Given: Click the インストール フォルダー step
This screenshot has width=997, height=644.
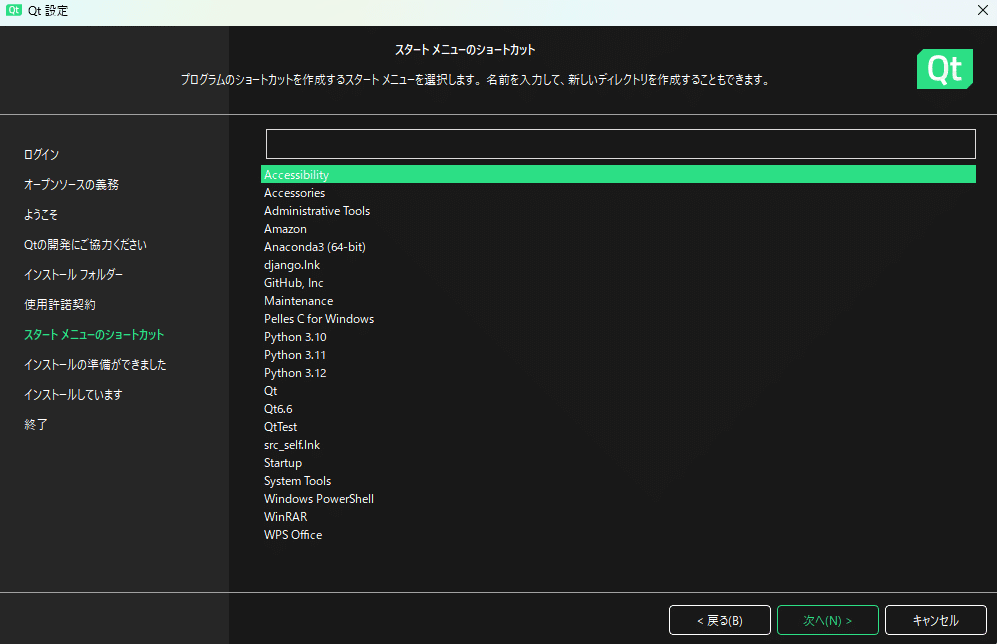Looking at the screenshot, I should tap(73, 274).
